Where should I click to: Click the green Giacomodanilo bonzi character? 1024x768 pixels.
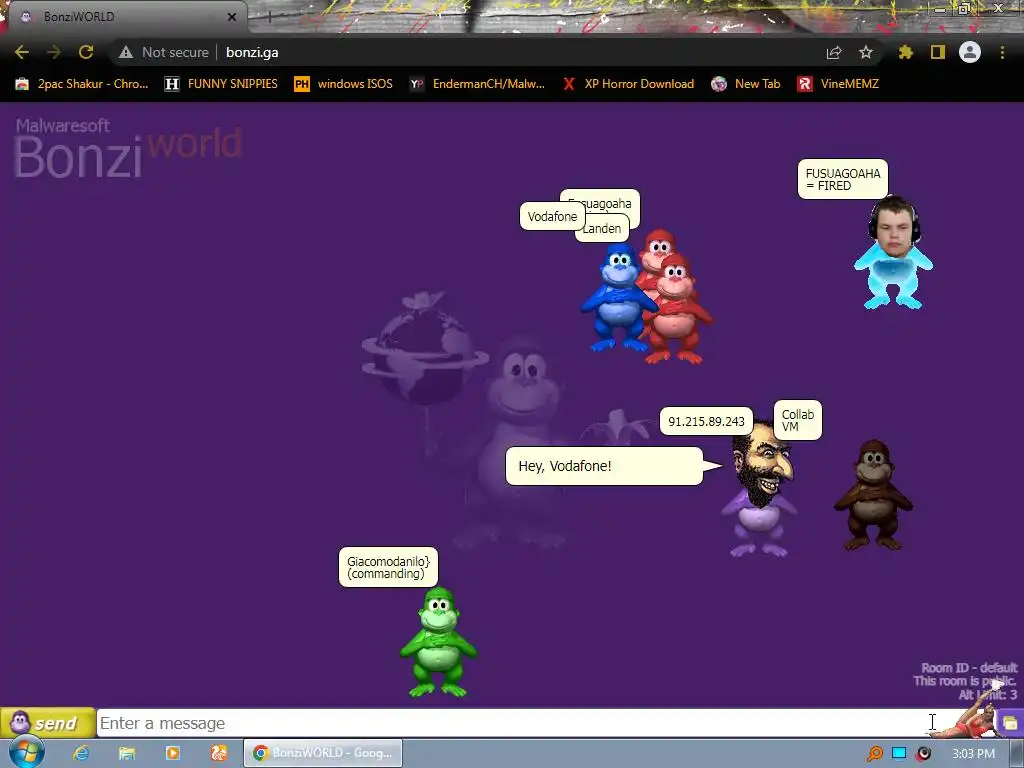tap(438, 643)
